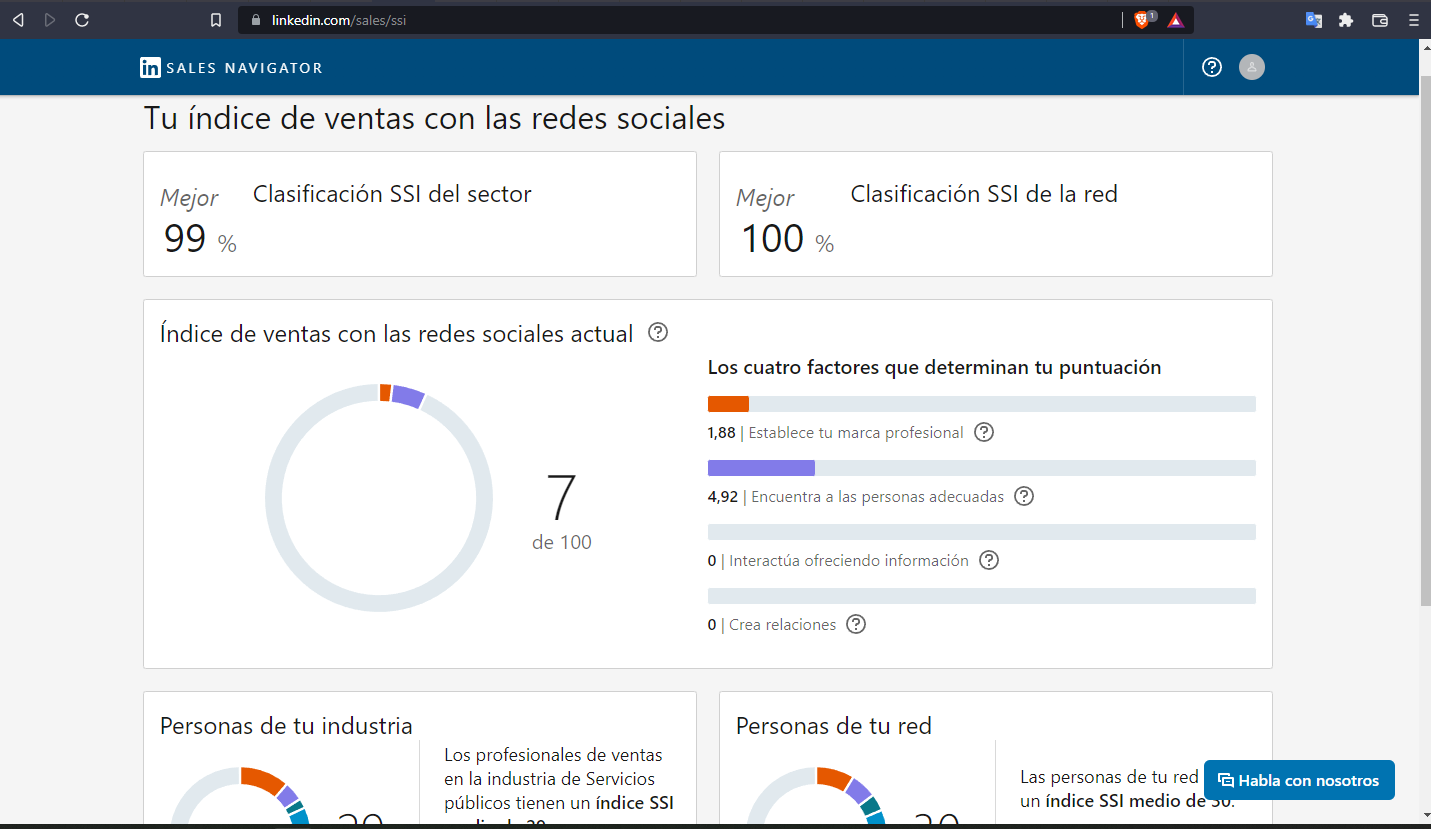Viewport: 1431px width, 829px height.
Task: Click the browser forward arrow
Action: (x=50, y=20)
